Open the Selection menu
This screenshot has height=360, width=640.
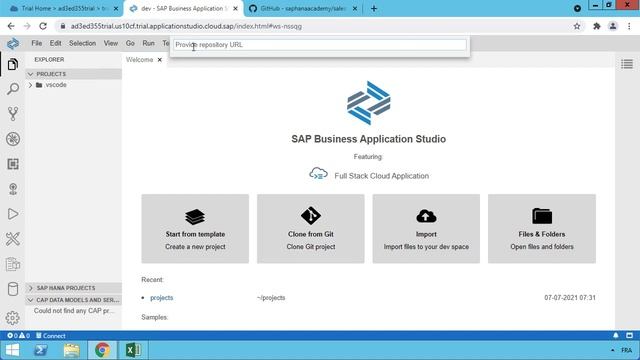(82, 43)
